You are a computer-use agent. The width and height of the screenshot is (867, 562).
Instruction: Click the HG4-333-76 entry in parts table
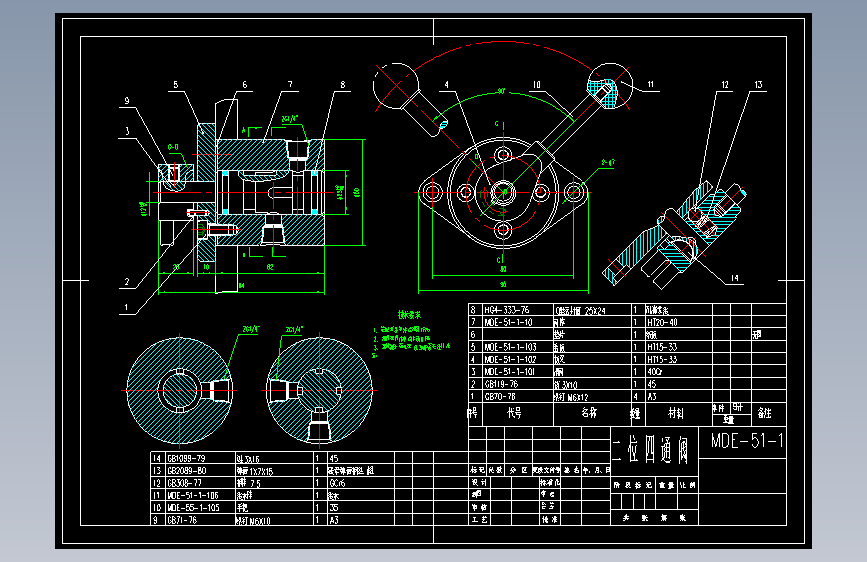click(506, 310)
